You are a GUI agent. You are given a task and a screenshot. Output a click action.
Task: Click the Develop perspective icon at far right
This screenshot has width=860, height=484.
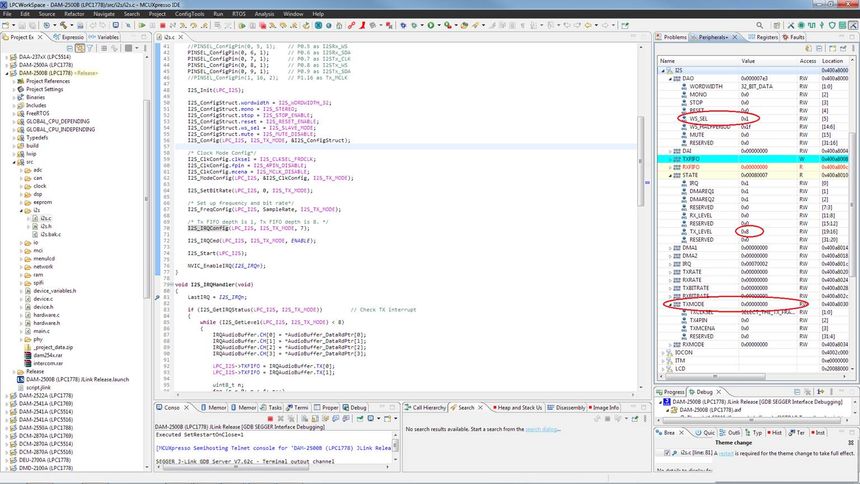853,25
